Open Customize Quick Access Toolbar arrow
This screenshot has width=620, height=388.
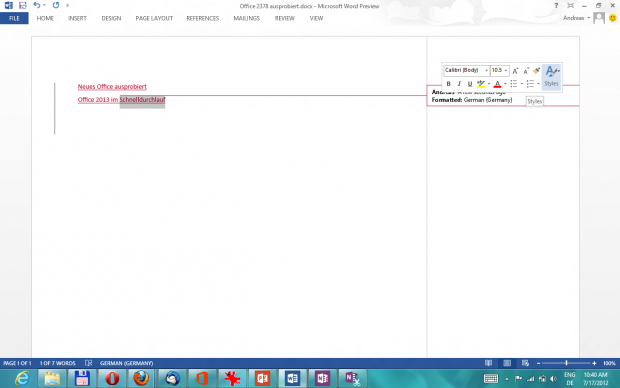(x=68, y=6)
